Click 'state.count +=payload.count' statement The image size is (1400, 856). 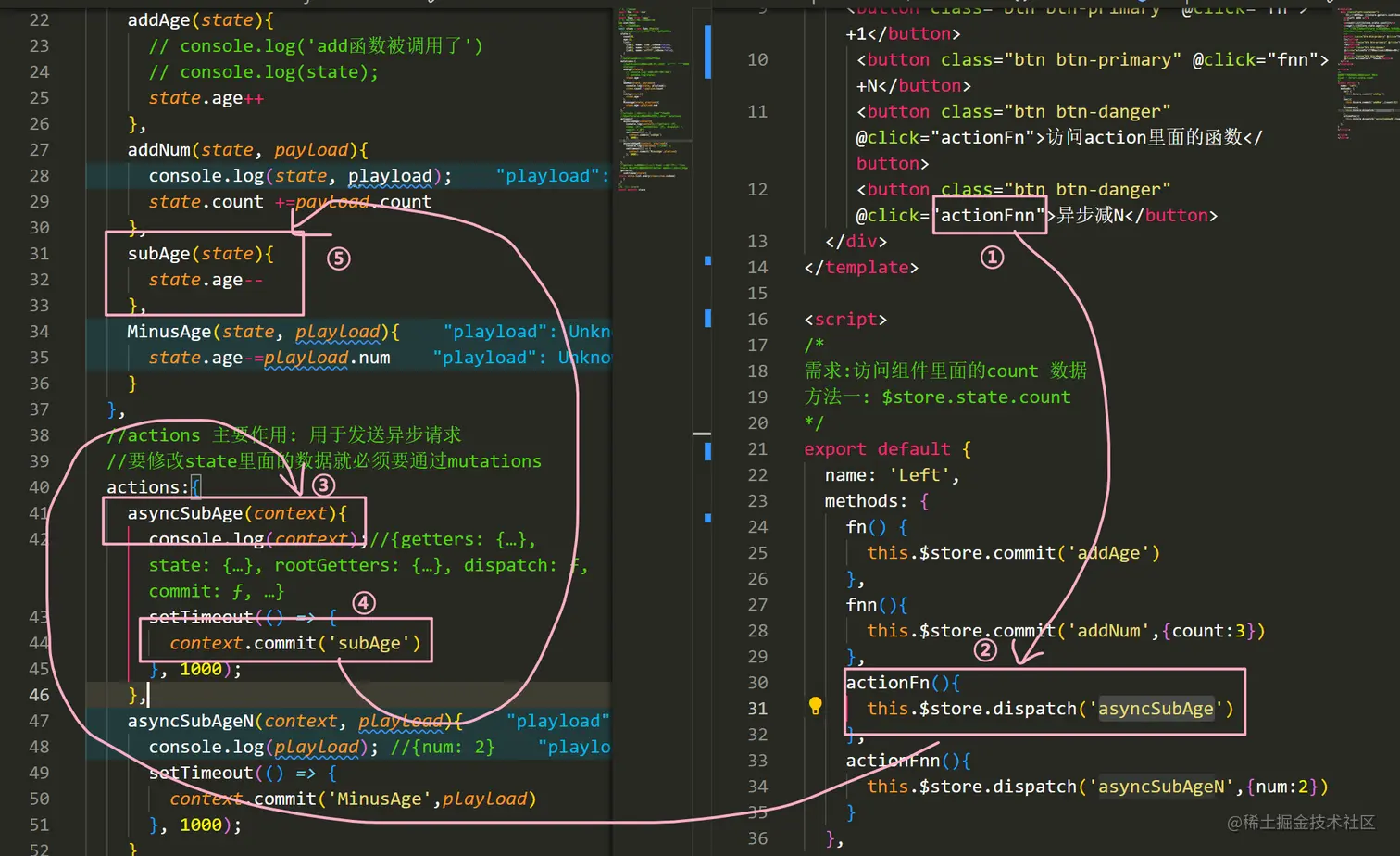tap(290, 202)
